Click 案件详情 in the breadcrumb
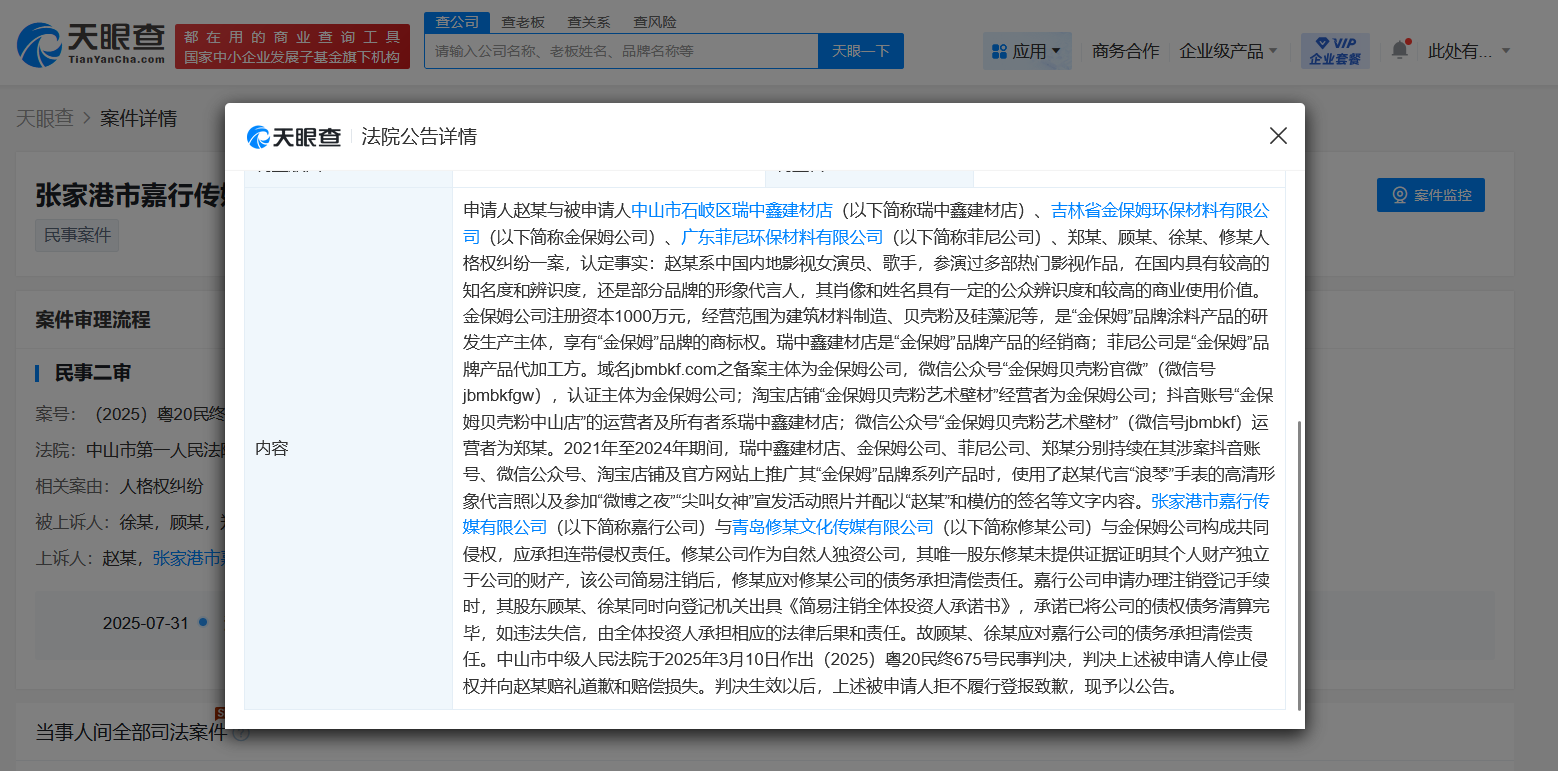 (138, 118)
